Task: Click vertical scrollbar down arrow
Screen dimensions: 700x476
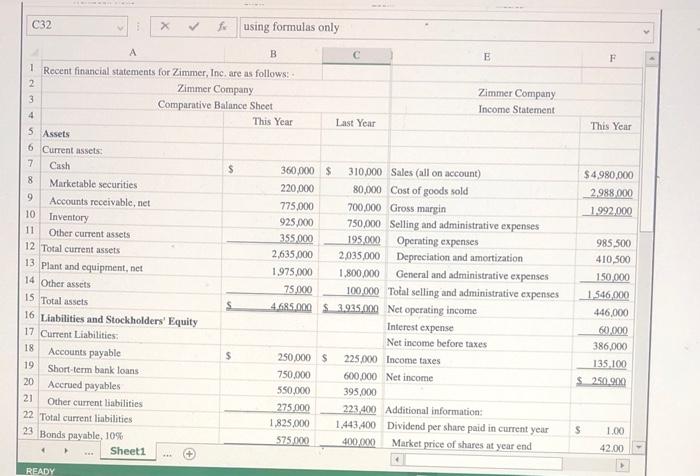Action: coord(638,446)
